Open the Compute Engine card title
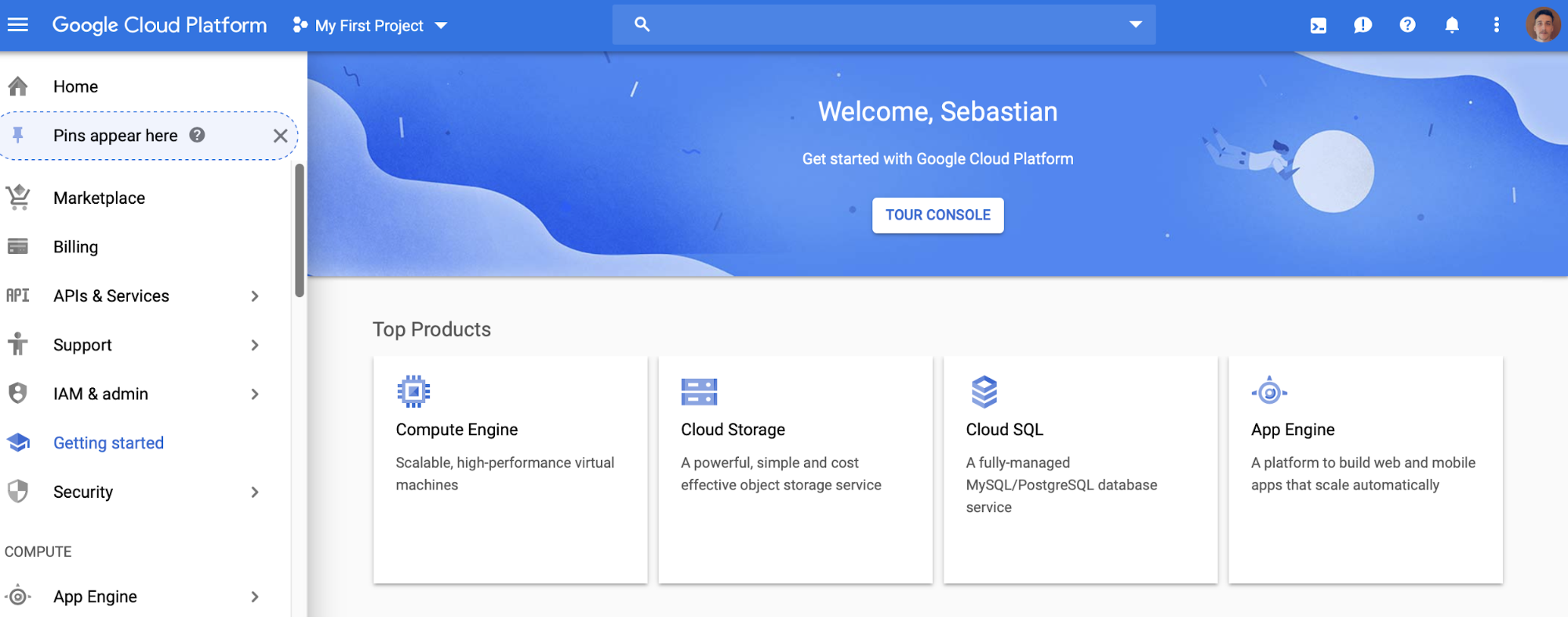 click(x=457, y=430)
